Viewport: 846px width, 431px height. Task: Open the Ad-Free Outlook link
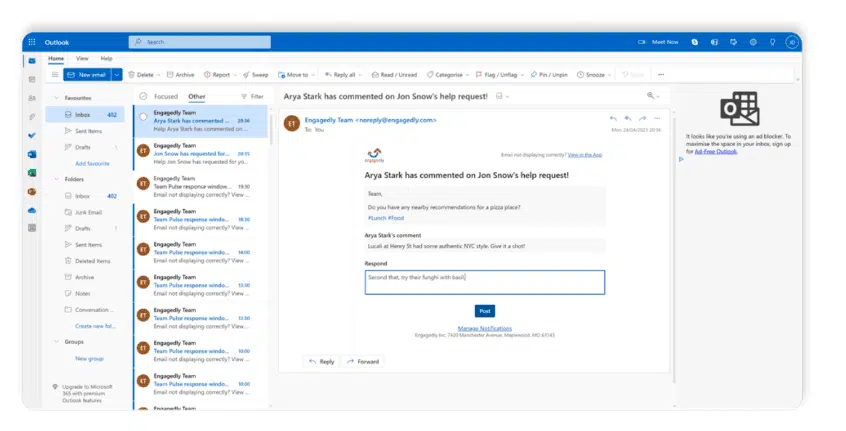coord(715,152)
